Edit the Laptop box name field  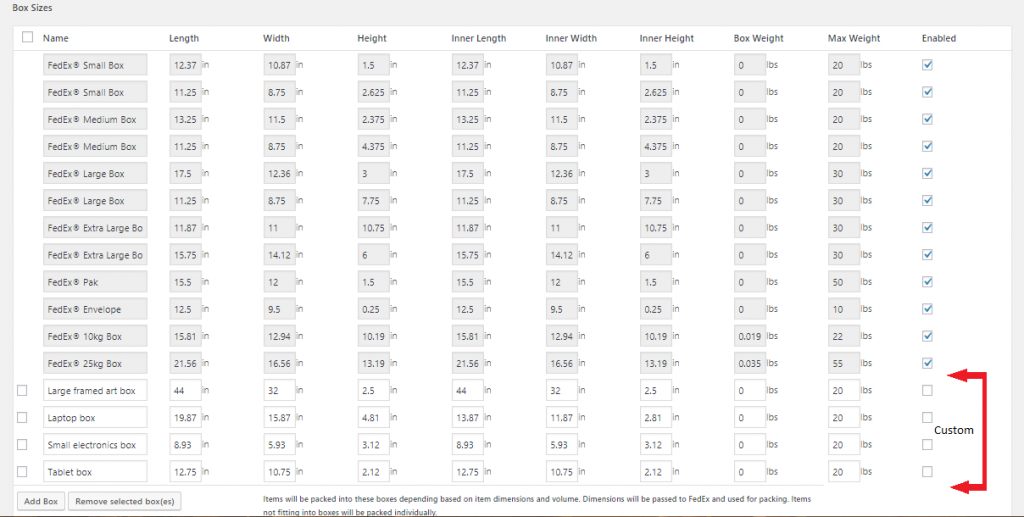[x=95, y=418]
